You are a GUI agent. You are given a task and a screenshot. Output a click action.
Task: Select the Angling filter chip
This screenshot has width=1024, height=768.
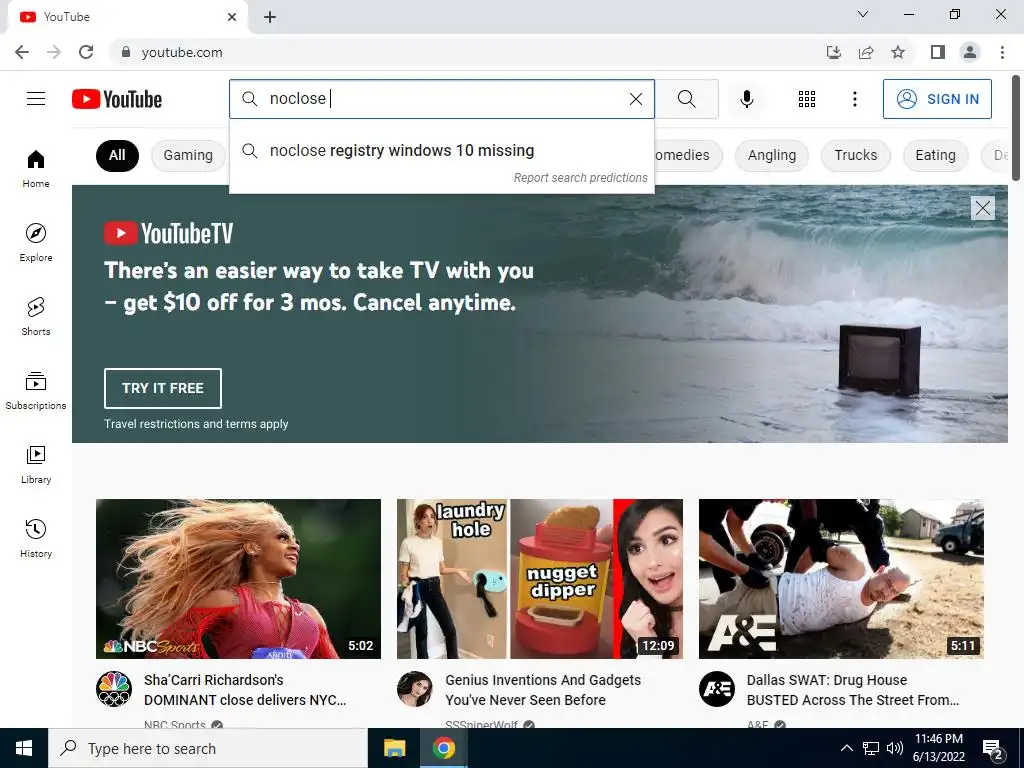coord(771,155)
